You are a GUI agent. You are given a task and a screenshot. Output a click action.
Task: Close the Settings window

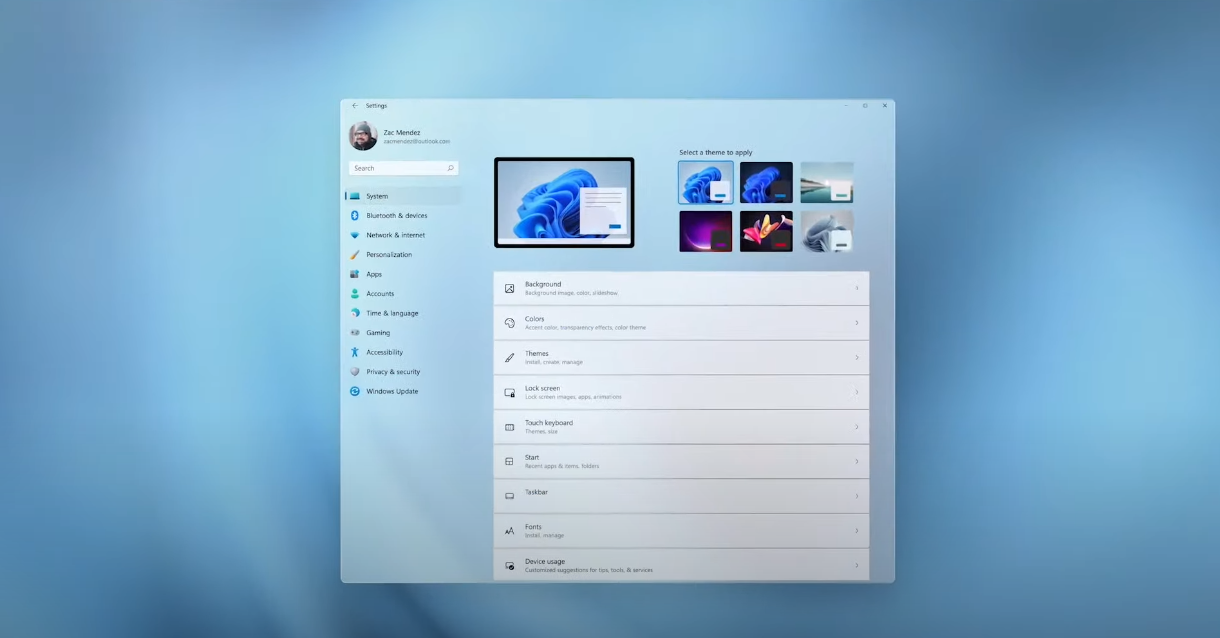pyautogui.click(x=884, y=105)
